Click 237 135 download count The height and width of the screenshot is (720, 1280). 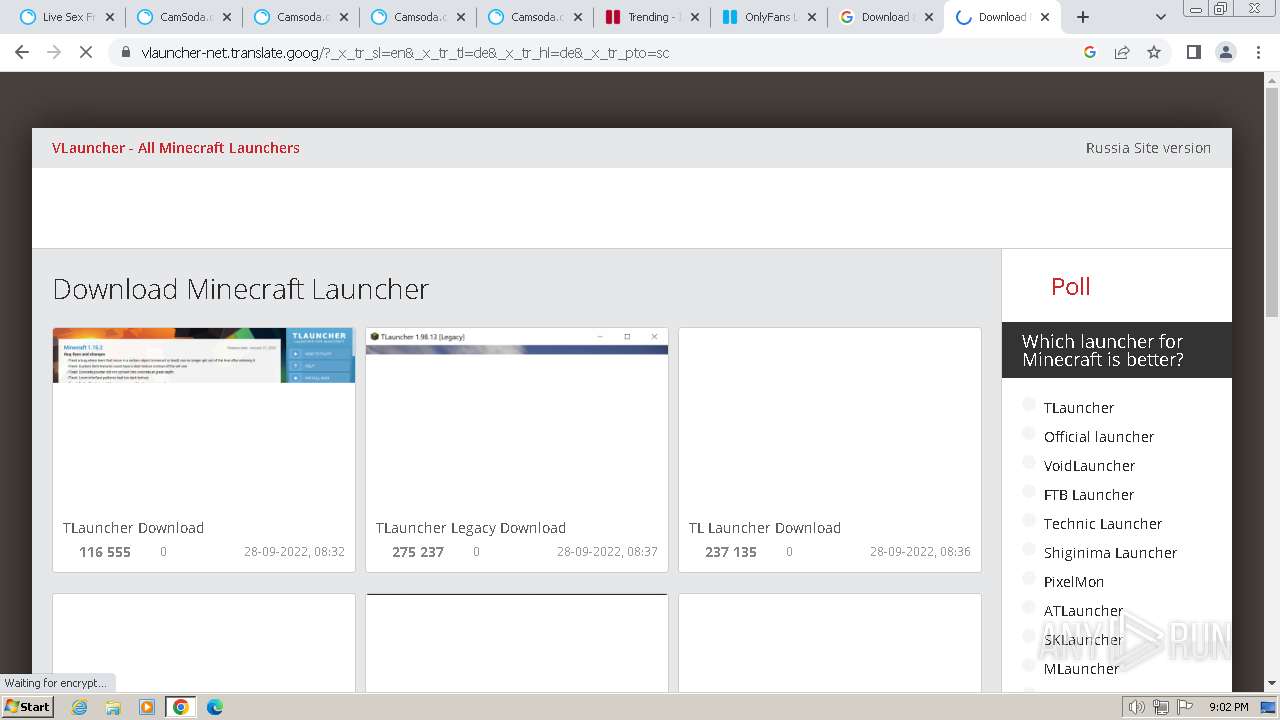pyautogui.click(x=731, y=552)
